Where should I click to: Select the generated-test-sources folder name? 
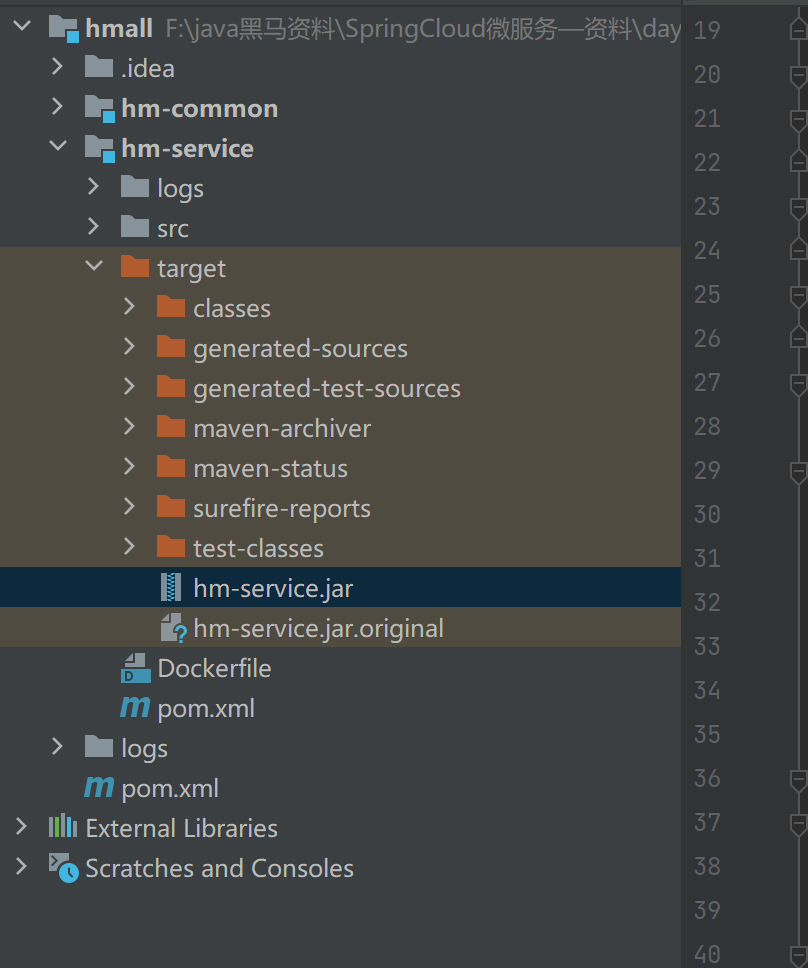(327, 389)
